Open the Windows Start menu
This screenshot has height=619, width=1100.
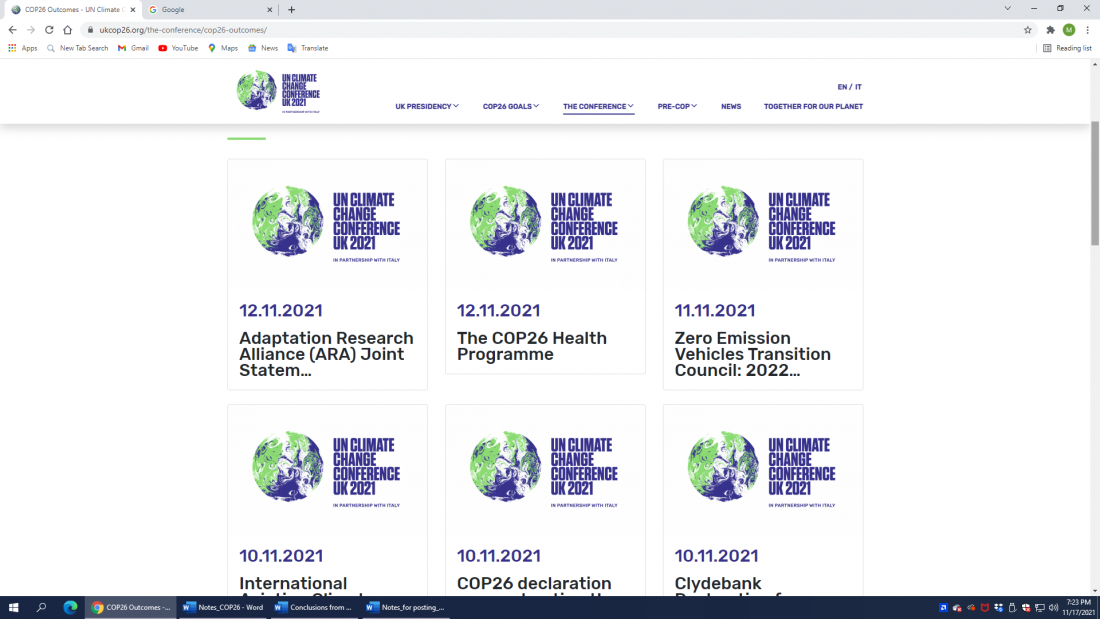point(13,607)
